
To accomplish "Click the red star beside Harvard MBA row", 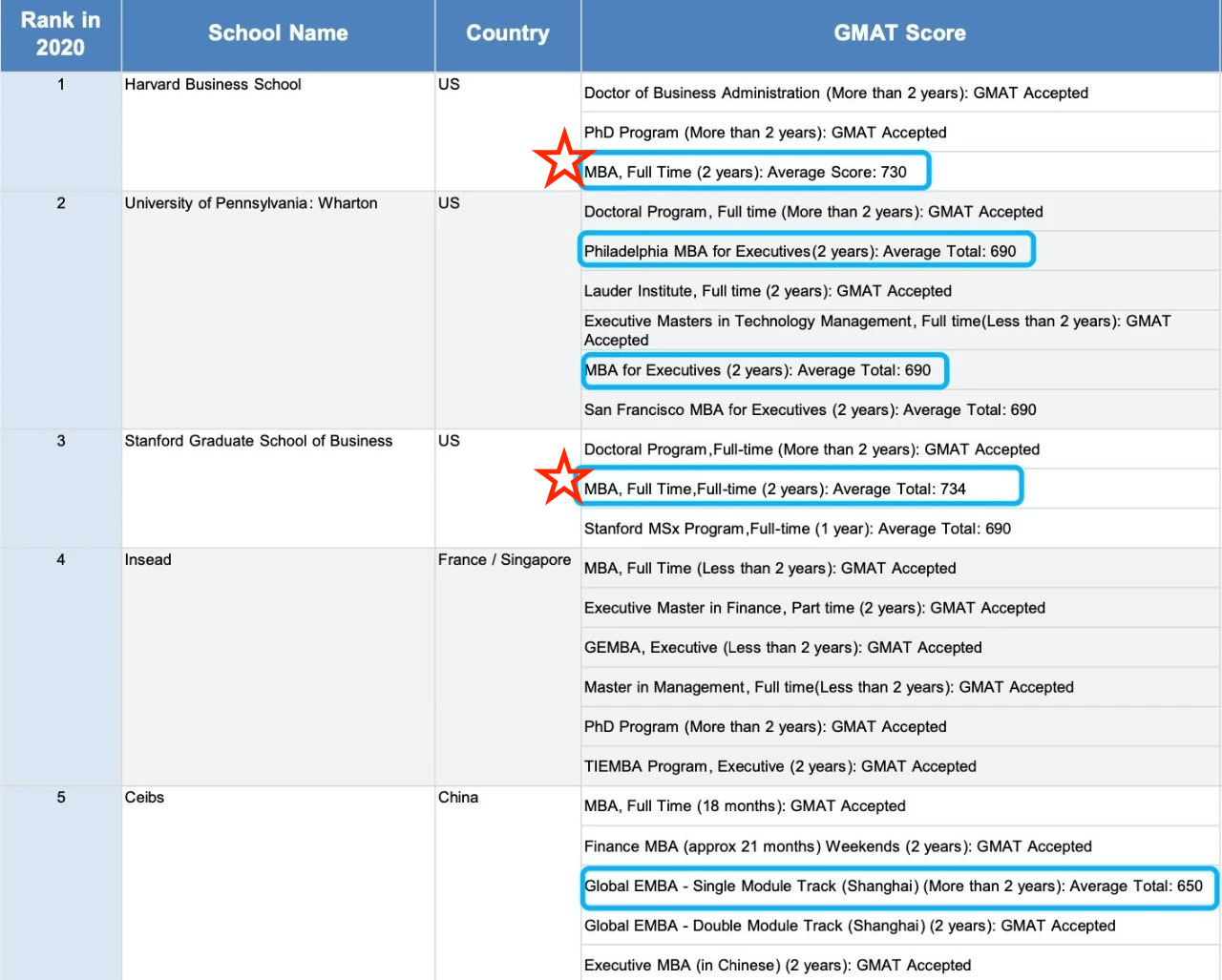I will click(563, 159).
